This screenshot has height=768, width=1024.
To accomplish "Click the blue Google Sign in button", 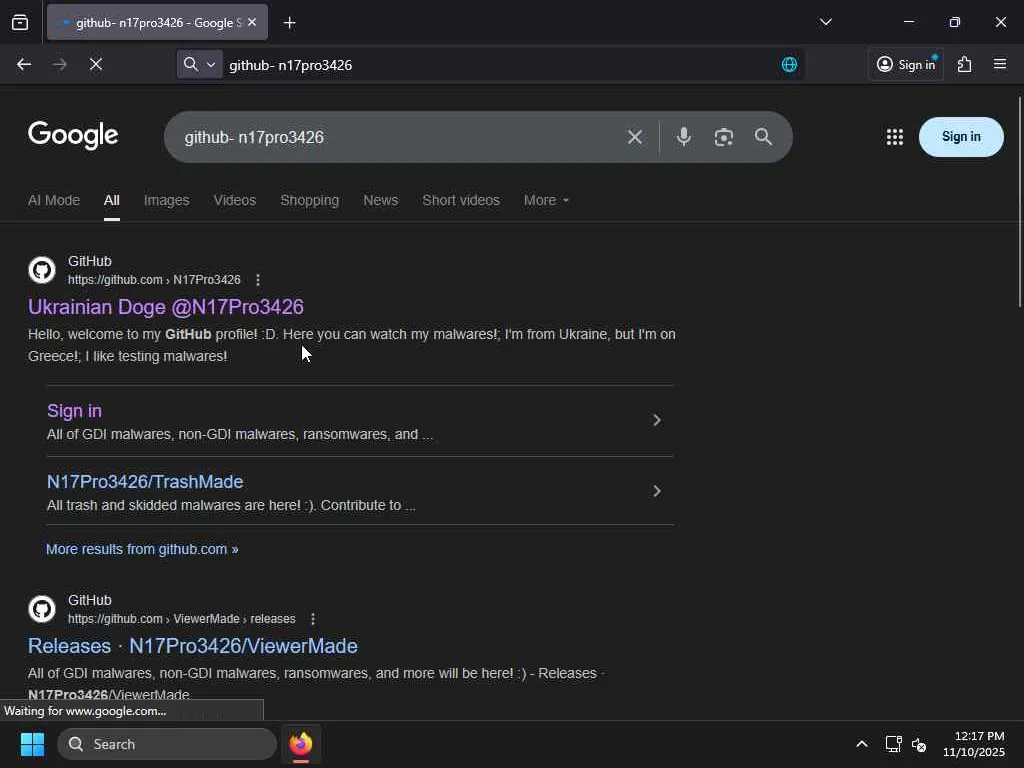I will [x=961, y=136].
